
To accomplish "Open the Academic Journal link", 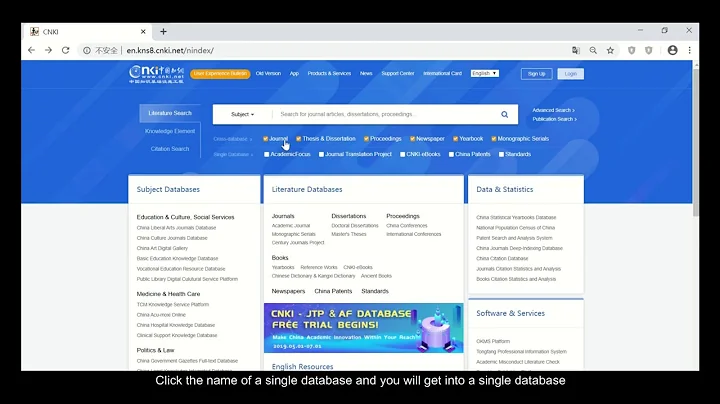I will (291, 225).
